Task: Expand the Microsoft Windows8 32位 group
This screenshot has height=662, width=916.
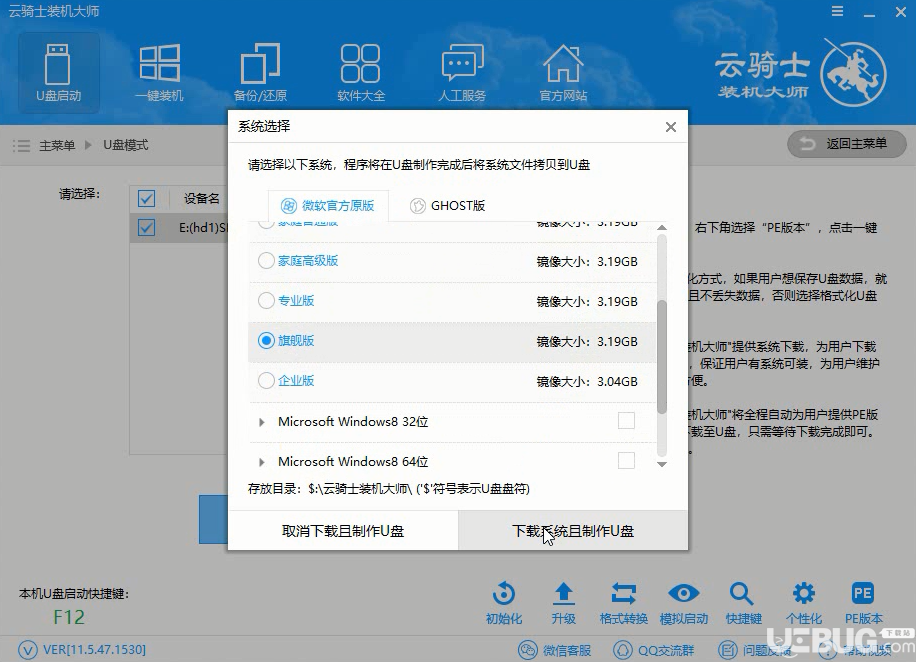Action: (261, 422)
